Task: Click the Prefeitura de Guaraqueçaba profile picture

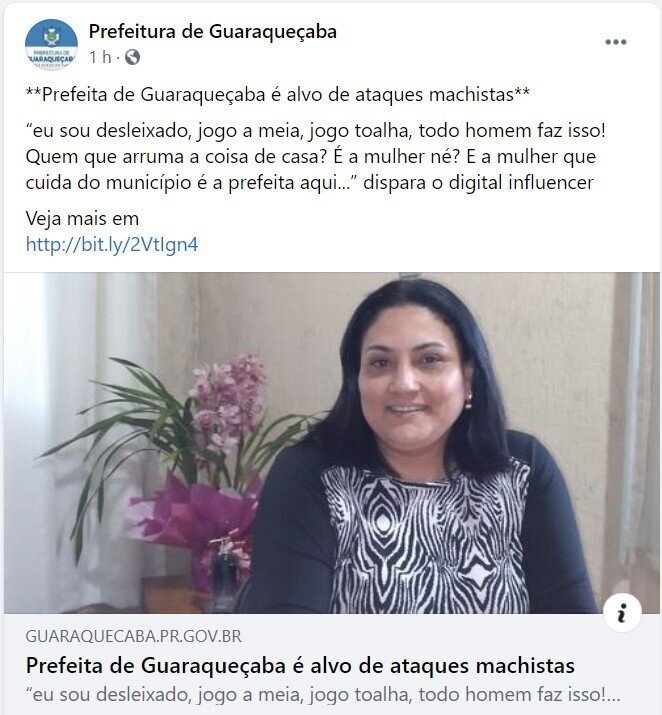Action: click(51, 45)
